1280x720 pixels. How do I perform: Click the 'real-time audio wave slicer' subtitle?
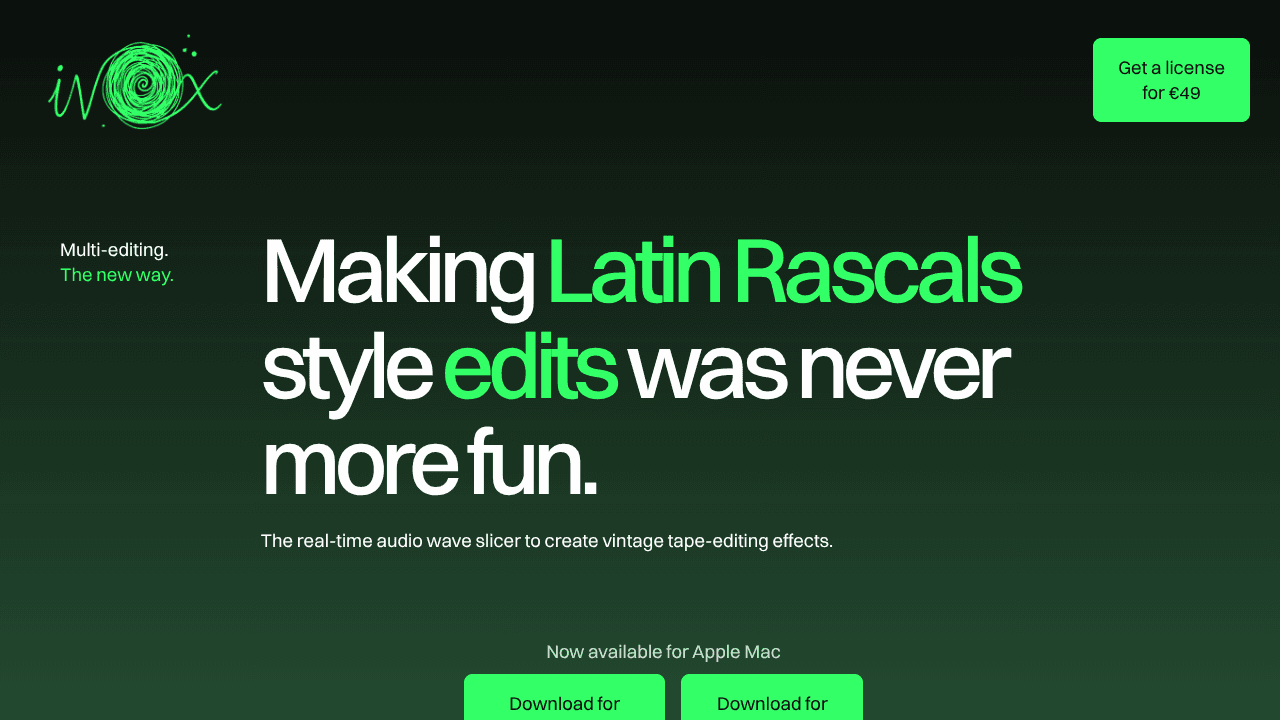coord(546,541)
